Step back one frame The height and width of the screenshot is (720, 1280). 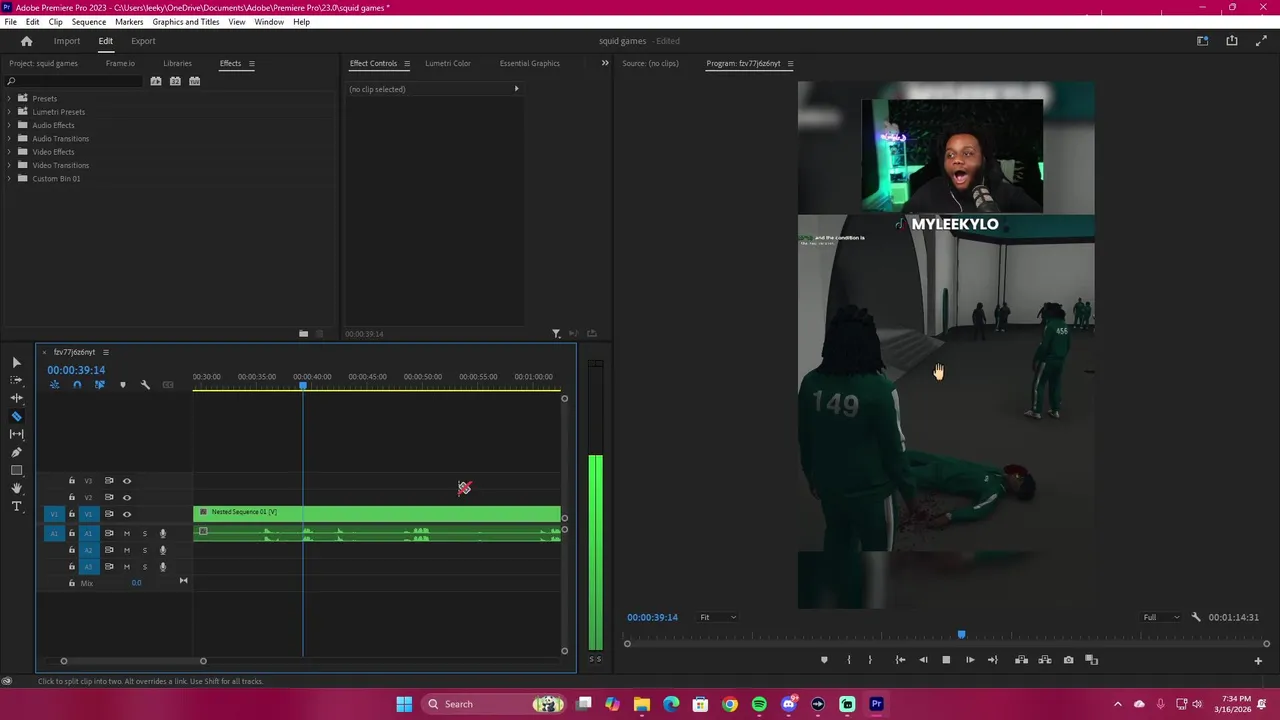click(x=923, y=660)
